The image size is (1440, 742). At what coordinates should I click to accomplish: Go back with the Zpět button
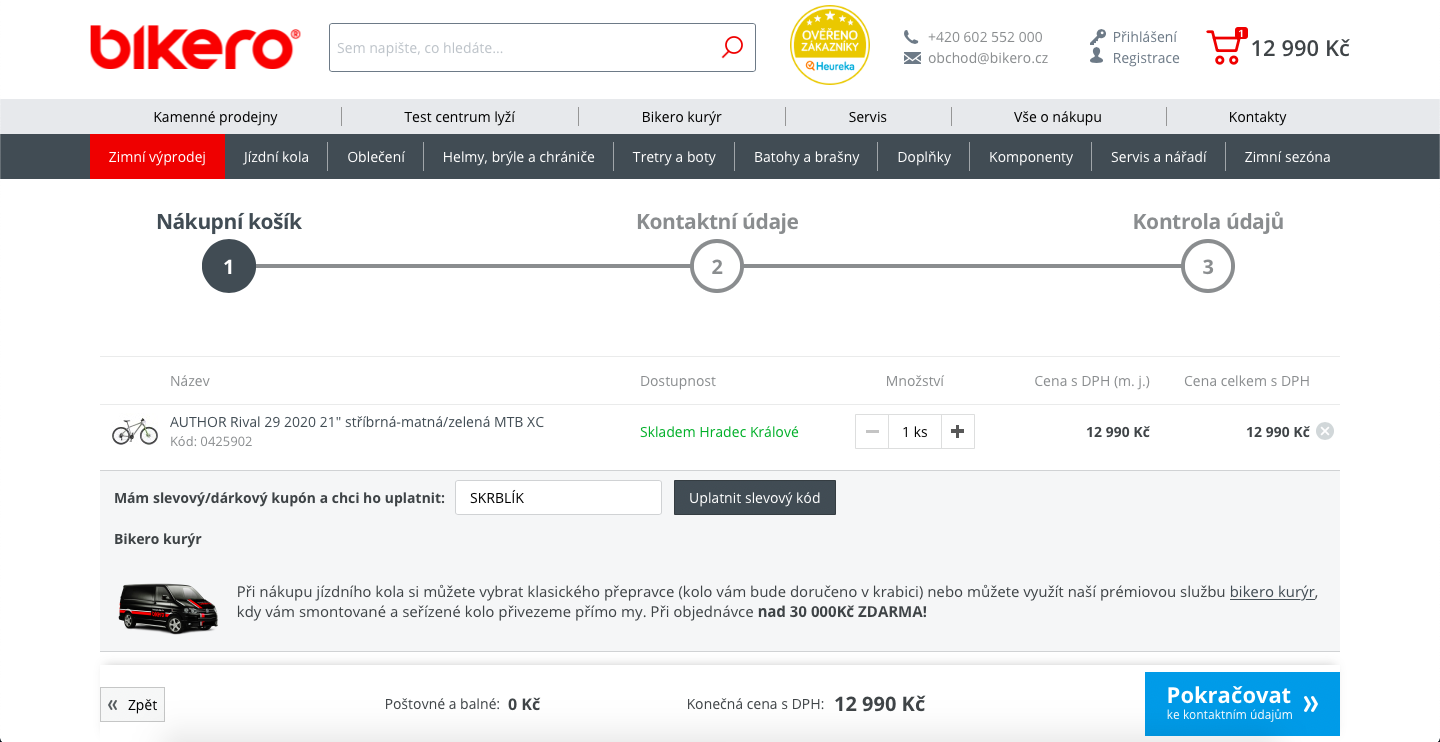click(x=133, y=705)
